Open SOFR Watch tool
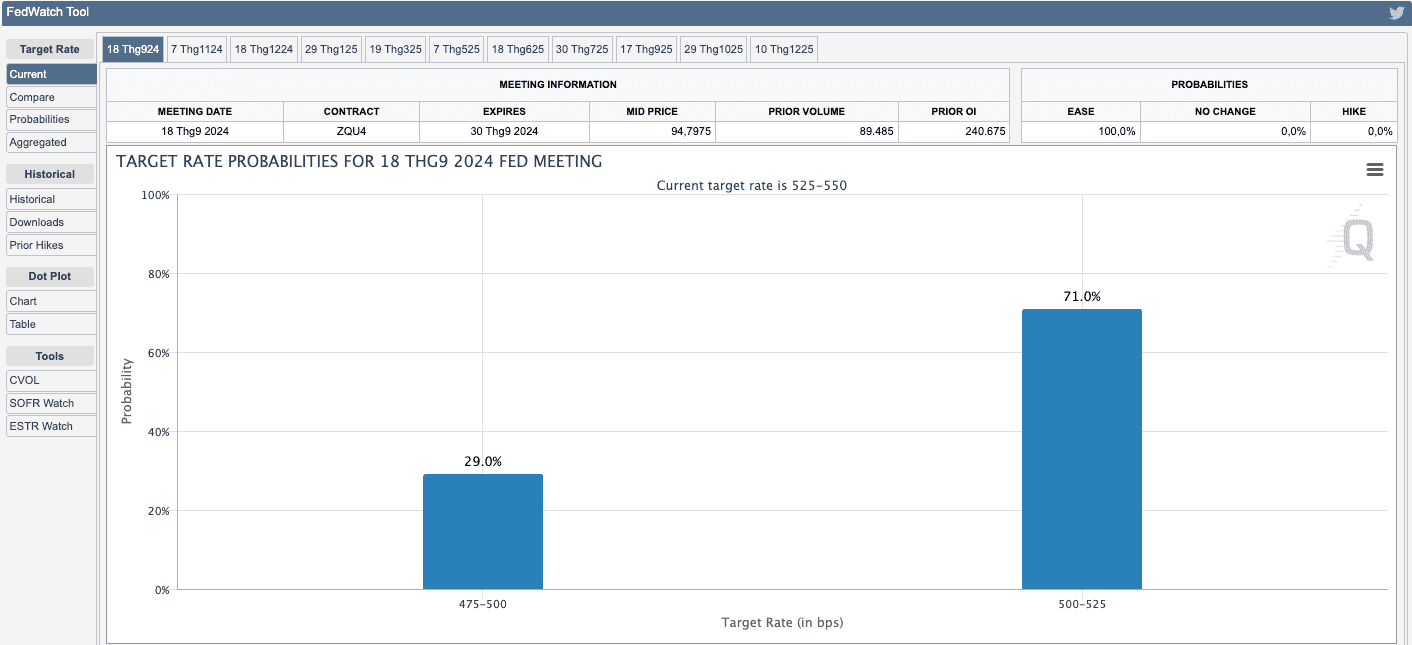This screenshot has width=1412, height=645. 51,403
